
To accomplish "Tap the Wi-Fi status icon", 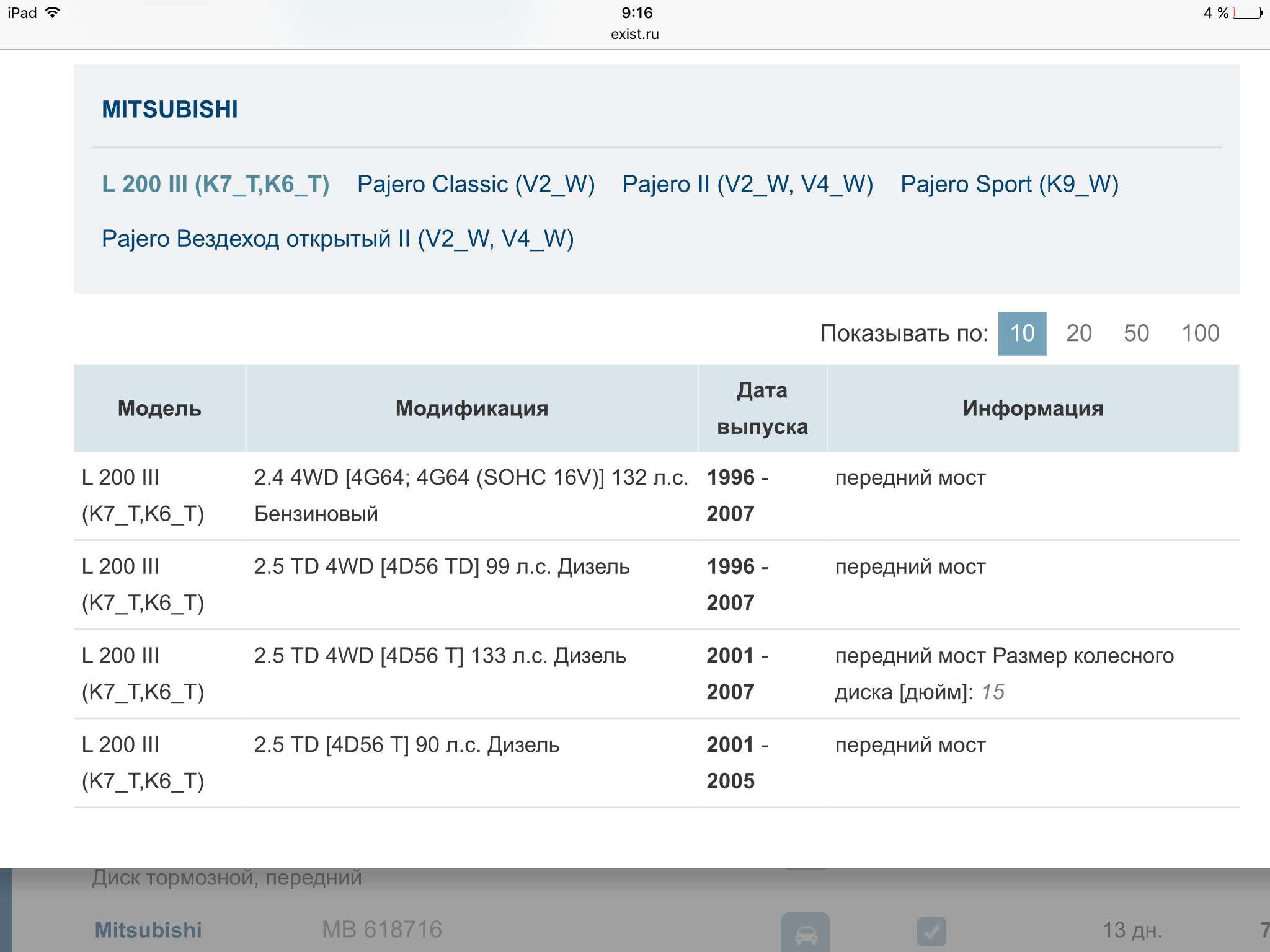I will point(53,12).
